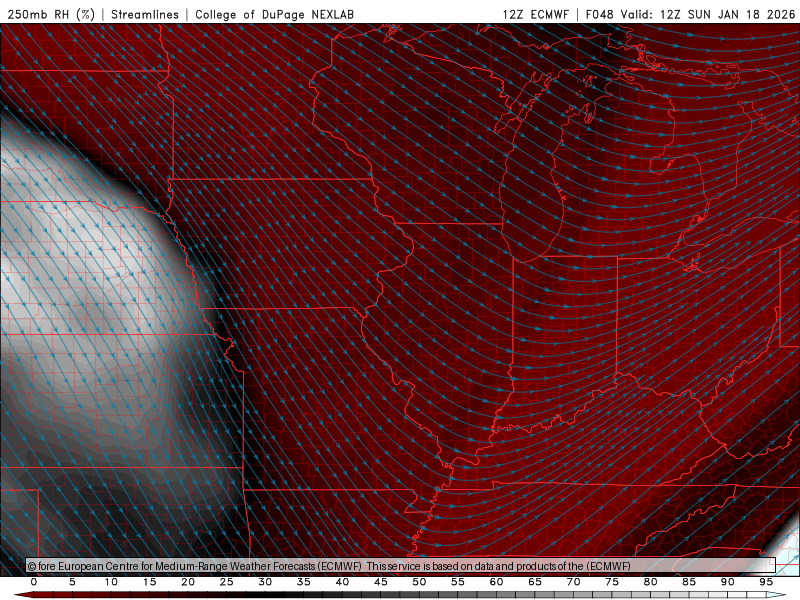Click the "90" tick label on the color scale
Screen dimensions: 800x600
(727, 582)
